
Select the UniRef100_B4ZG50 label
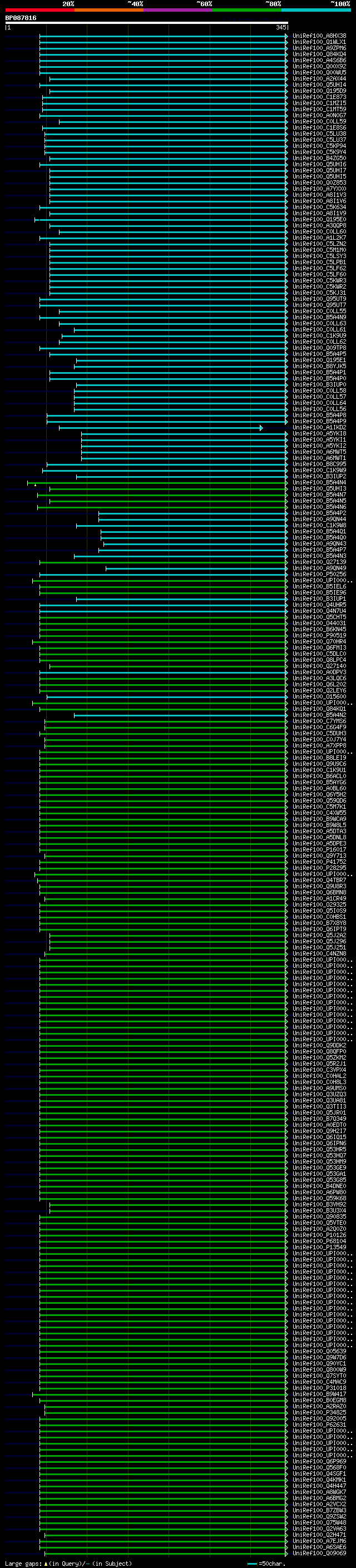coord(319,159)
